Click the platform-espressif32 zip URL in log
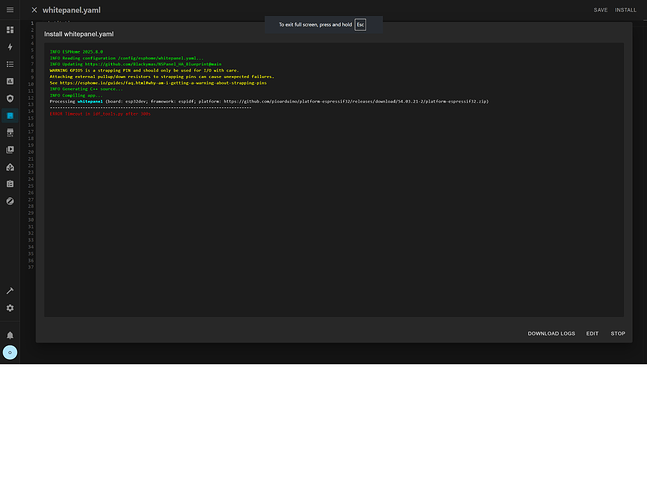 (x=355, y=101)
